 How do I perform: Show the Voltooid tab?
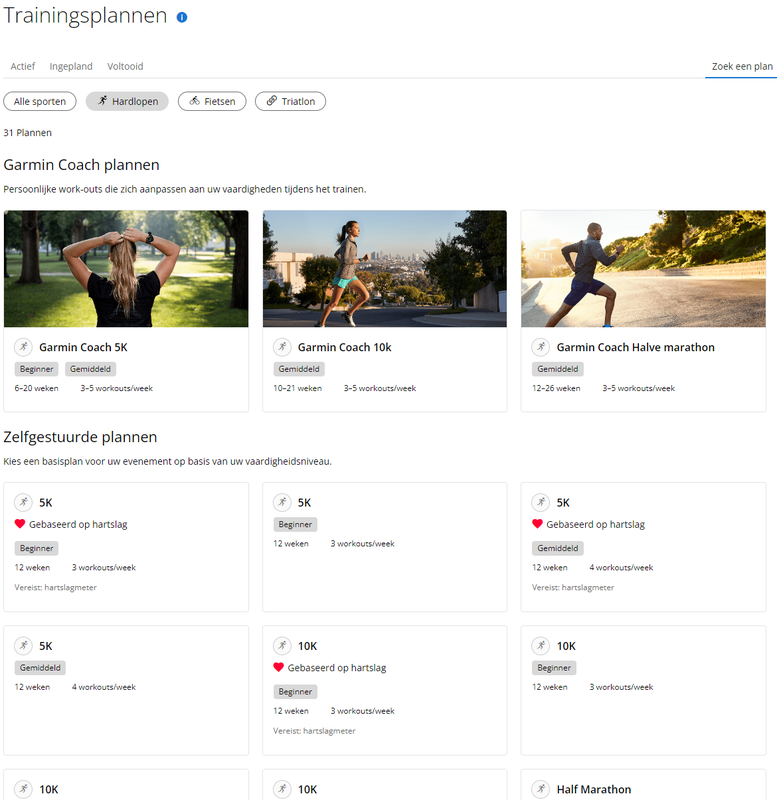(x=125, y=66)
